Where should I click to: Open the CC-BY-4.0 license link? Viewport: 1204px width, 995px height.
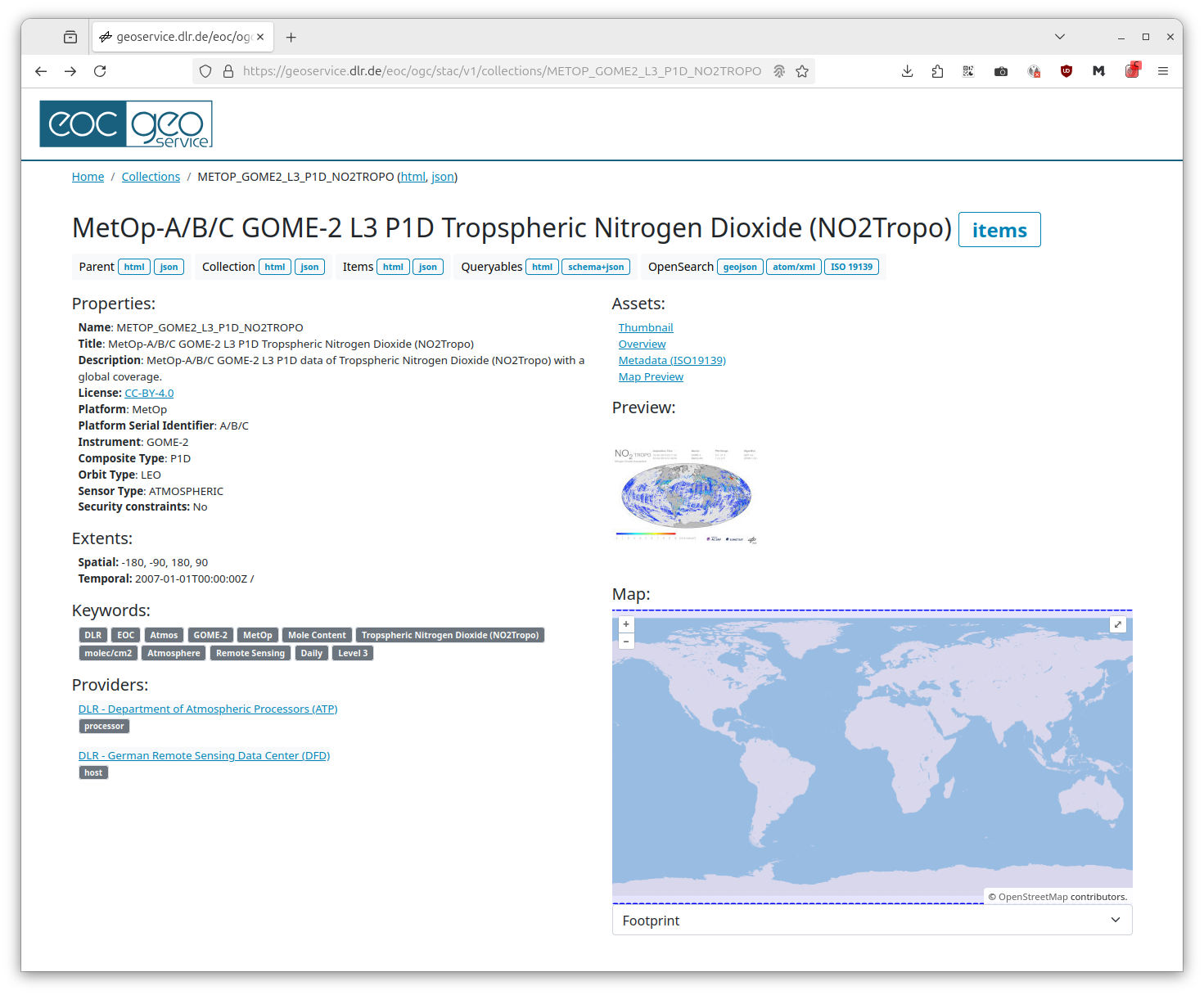[x=149, y=393]
